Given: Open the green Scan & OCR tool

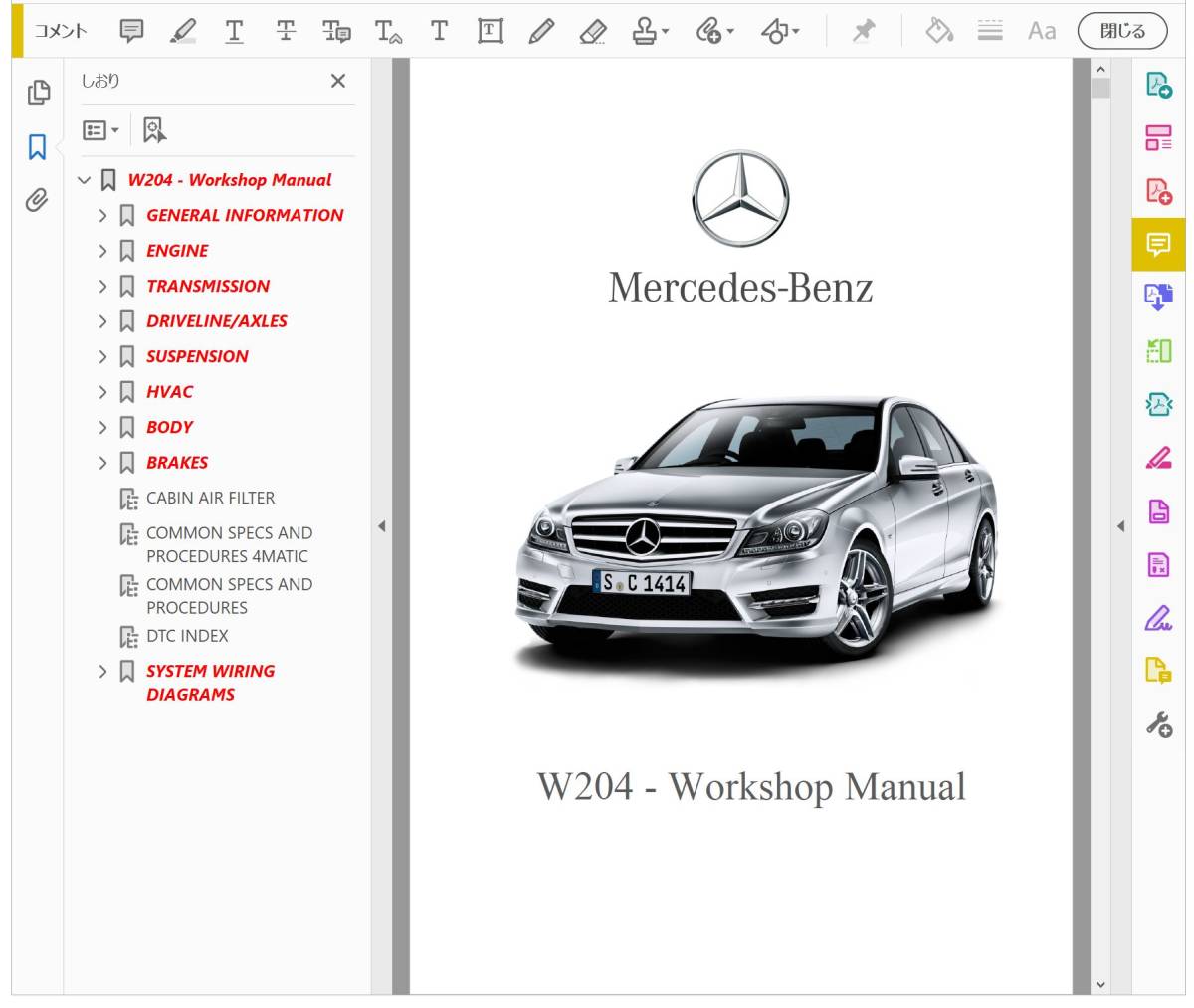Looking at the screenshot, I should [x=1158, y=350].
